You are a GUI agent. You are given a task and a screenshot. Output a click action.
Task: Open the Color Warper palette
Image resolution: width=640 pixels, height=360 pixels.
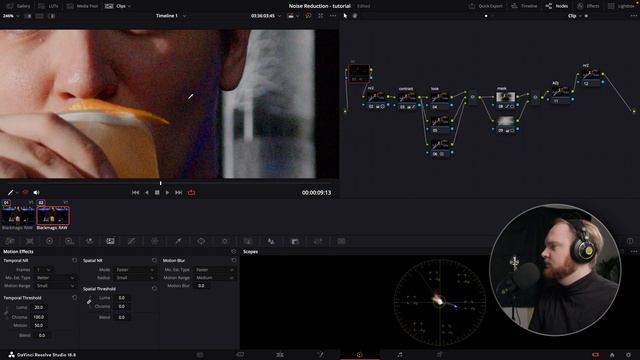[x=155, y=241]
